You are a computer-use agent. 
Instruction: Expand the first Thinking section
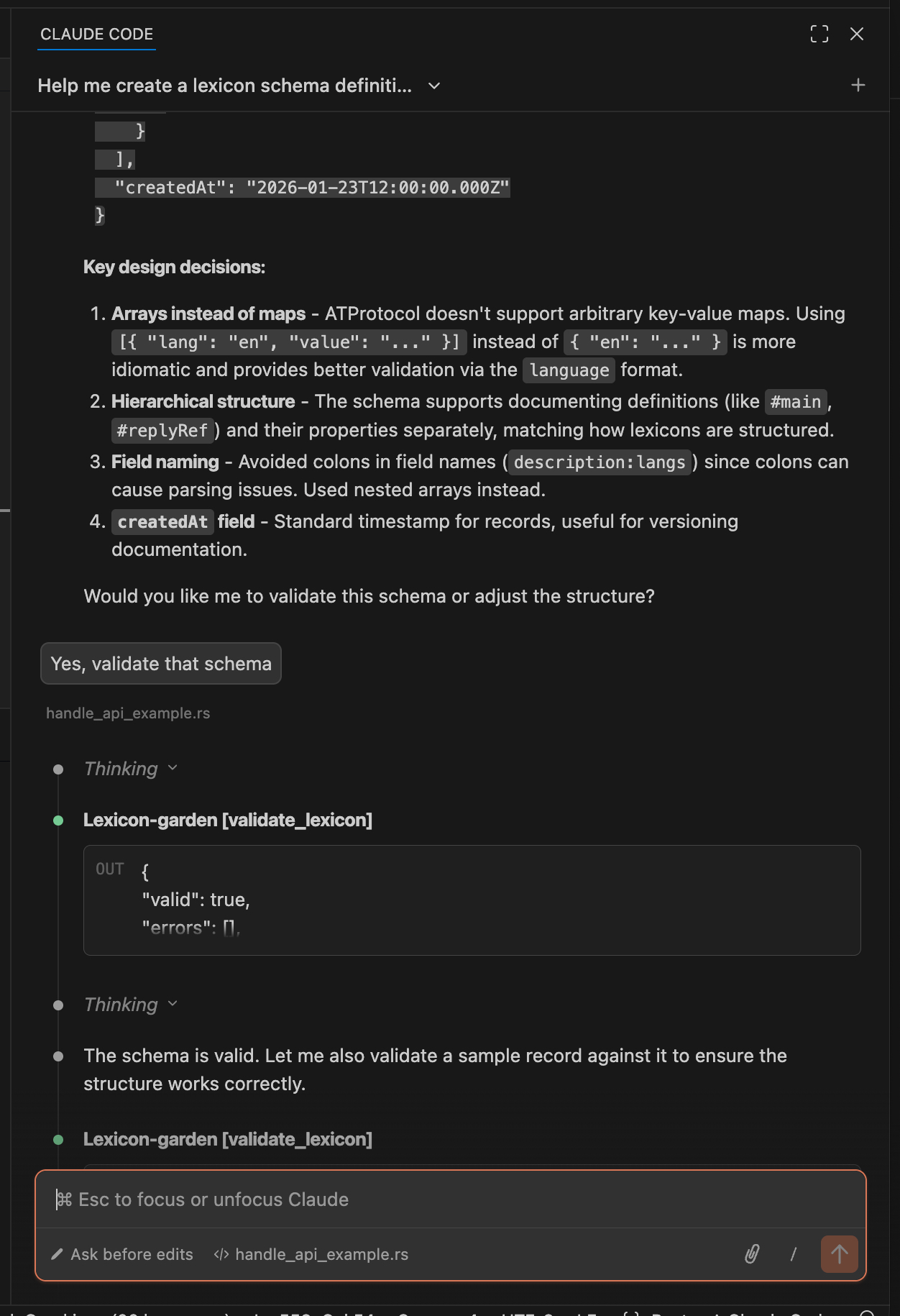130,769
